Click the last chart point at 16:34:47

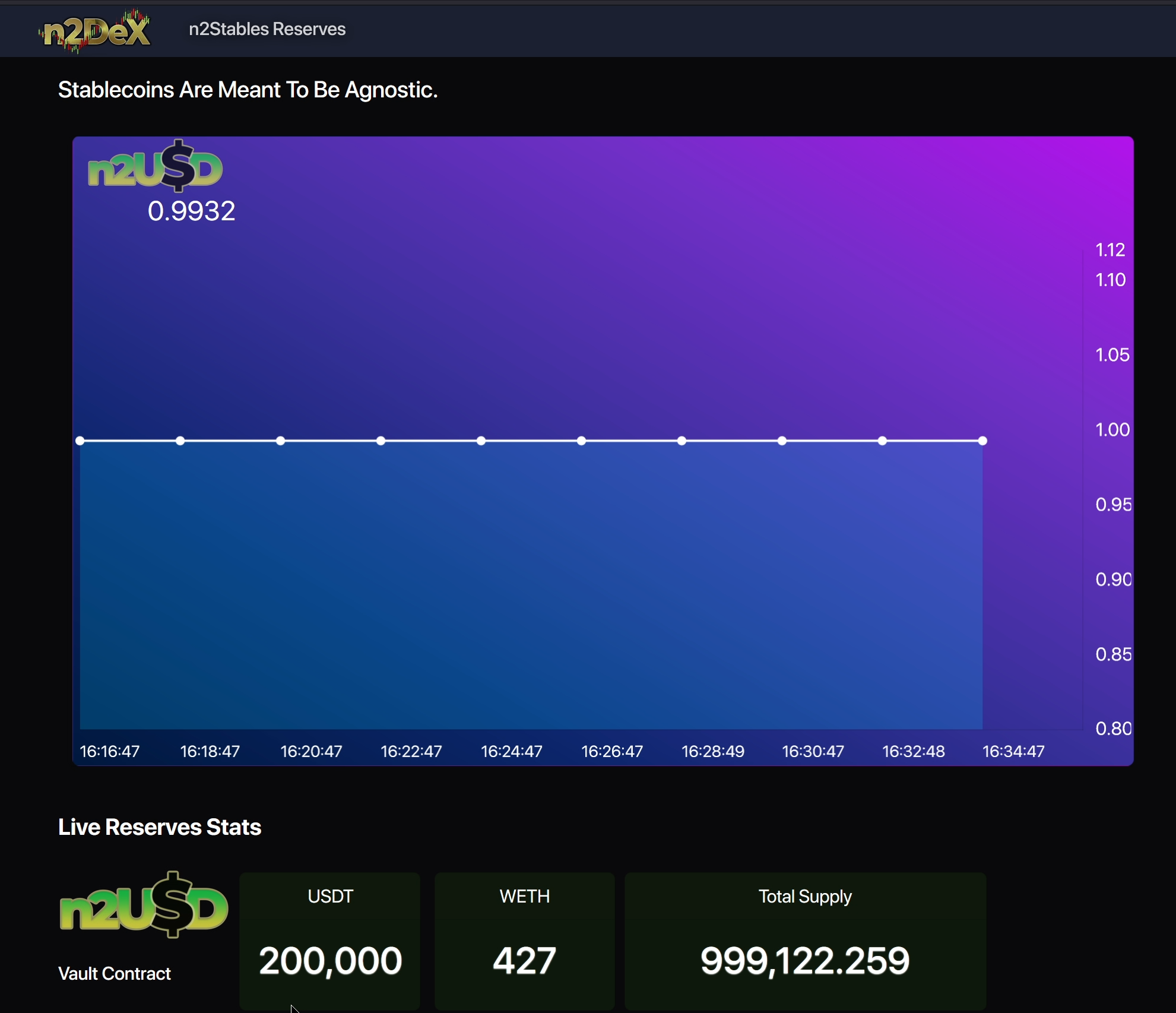(983, 441)
